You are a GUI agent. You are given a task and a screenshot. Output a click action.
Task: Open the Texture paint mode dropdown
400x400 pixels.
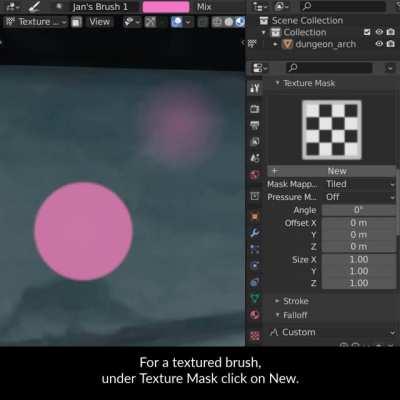[x=36, y=22]
